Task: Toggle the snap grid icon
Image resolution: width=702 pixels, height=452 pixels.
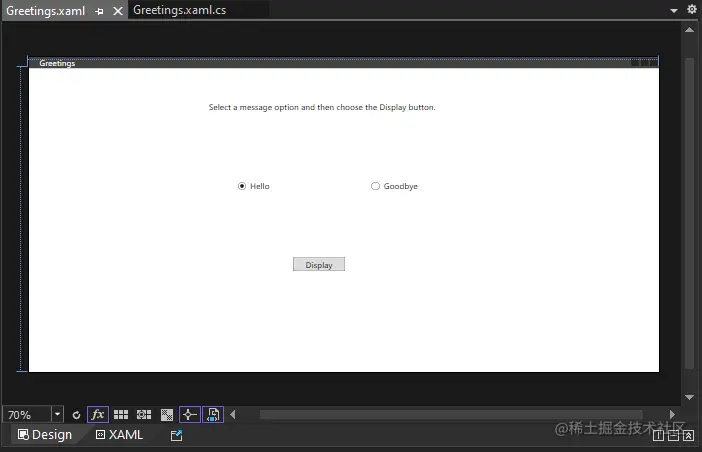Action: tap(121, 415)
